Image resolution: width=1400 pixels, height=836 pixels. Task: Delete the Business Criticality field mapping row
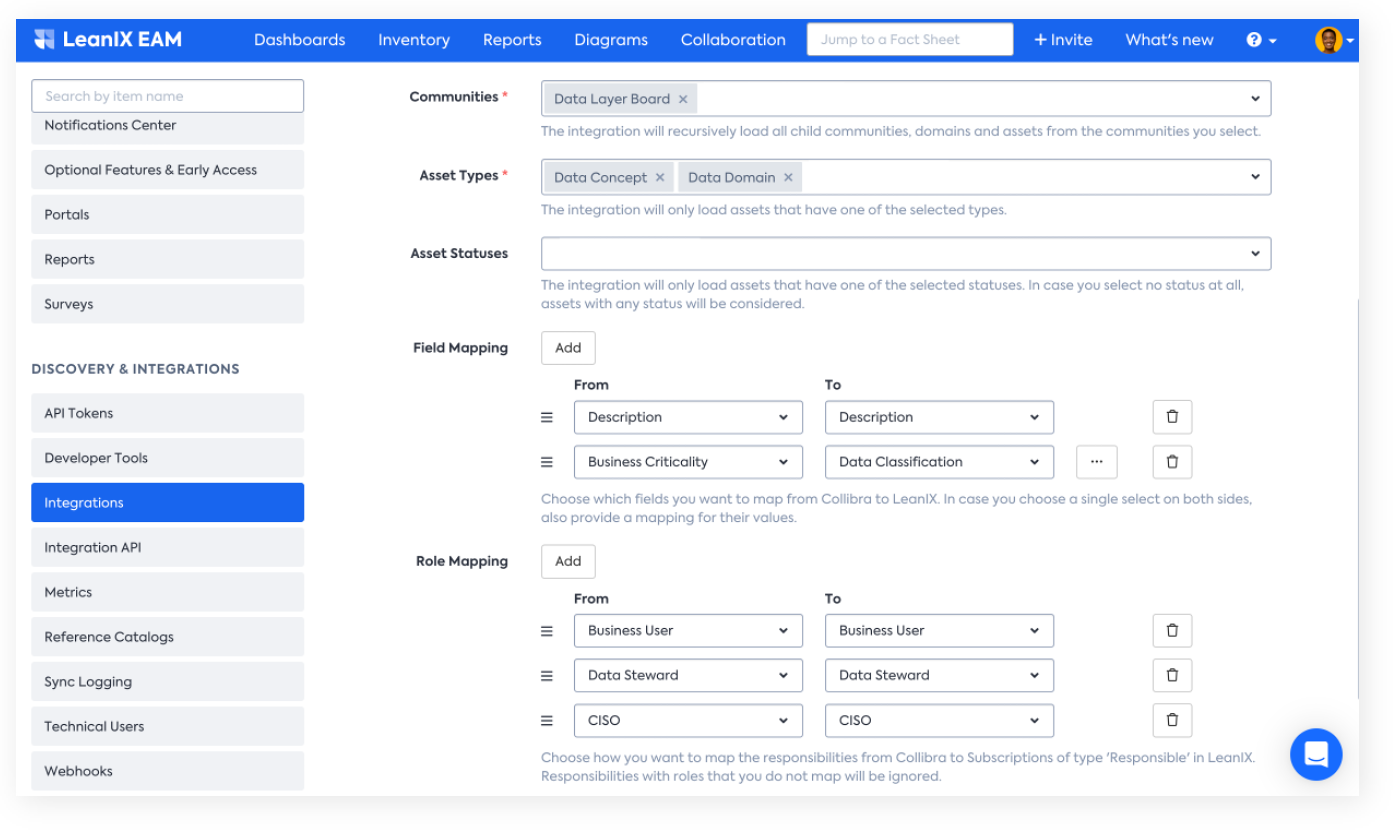pos(1172,462)
